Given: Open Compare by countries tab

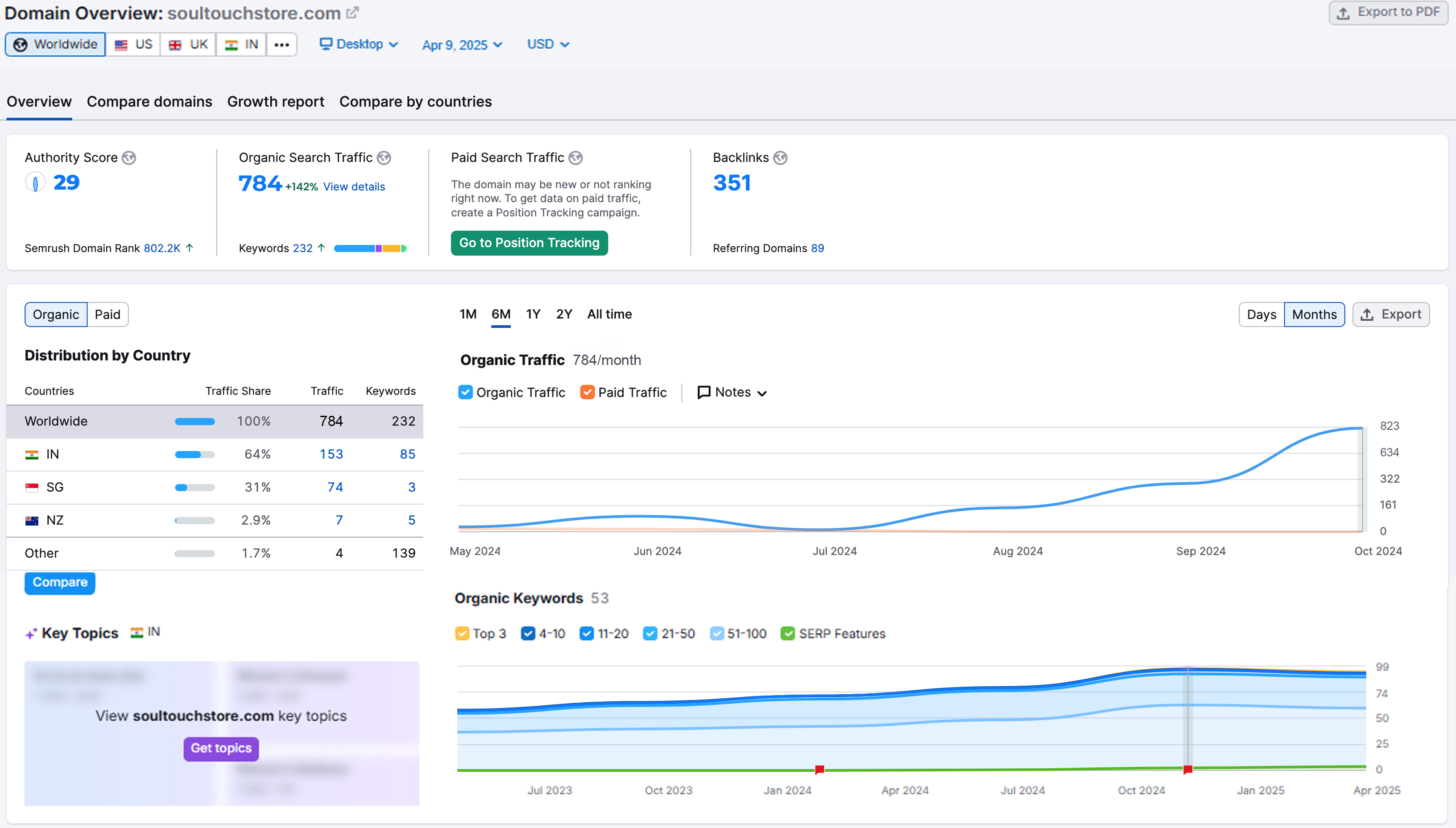Looking at the screenshot, I should click(x=416, y=102).
